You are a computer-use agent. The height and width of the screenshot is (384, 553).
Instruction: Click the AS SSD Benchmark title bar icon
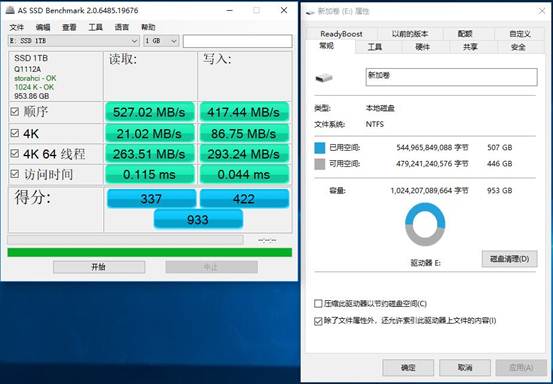(x=11, y=10)
